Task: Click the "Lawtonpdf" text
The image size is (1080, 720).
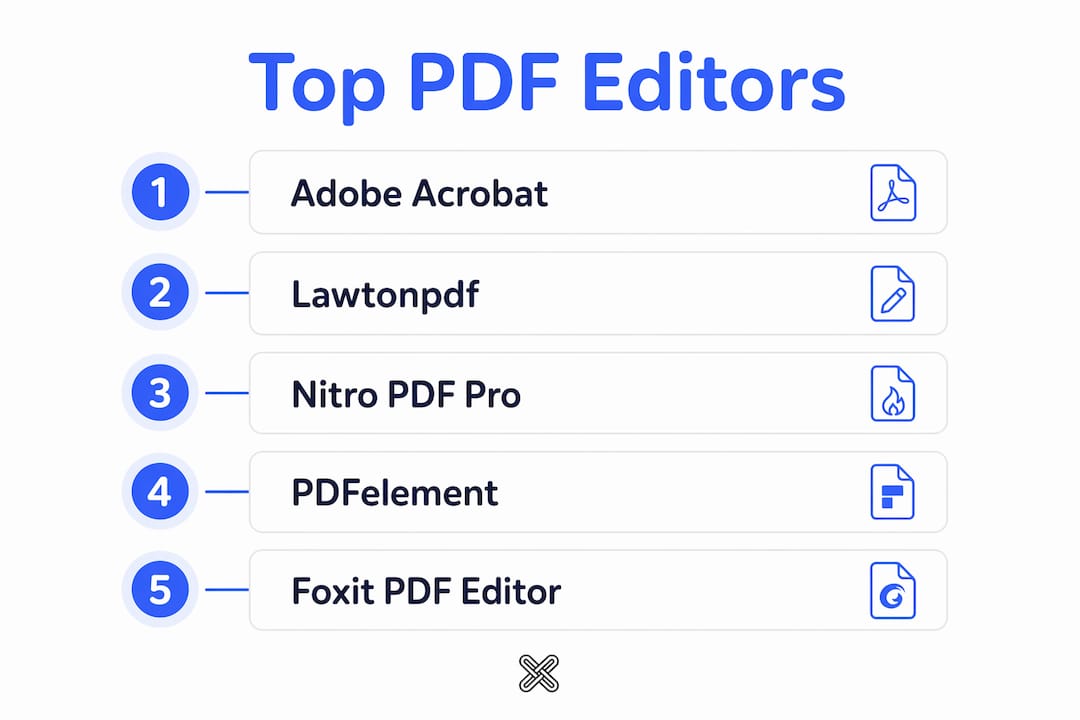Action: pos(385,295)
